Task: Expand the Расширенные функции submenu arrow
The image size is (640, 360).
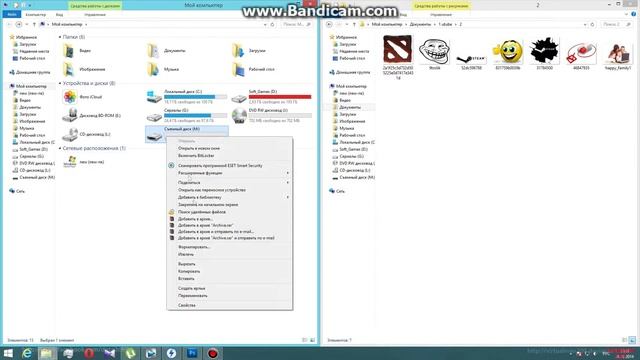Action: click(287, 173)
